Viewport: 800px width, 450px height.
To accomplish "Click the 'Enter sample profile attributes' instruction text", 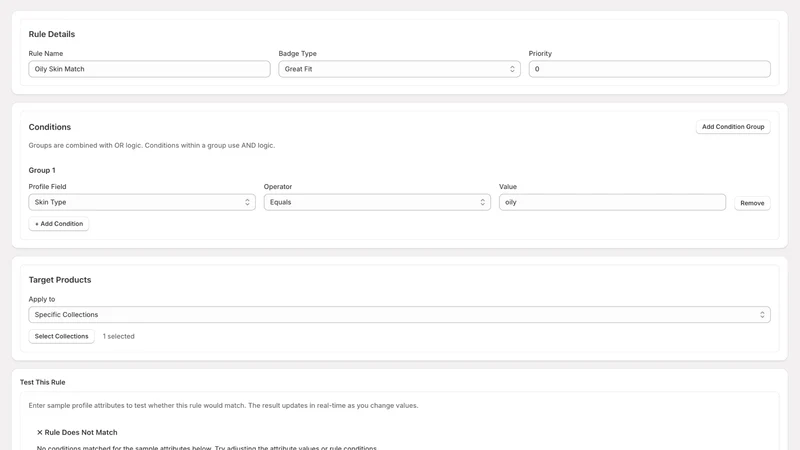I will pyautogui.click(x=223, y=406).
